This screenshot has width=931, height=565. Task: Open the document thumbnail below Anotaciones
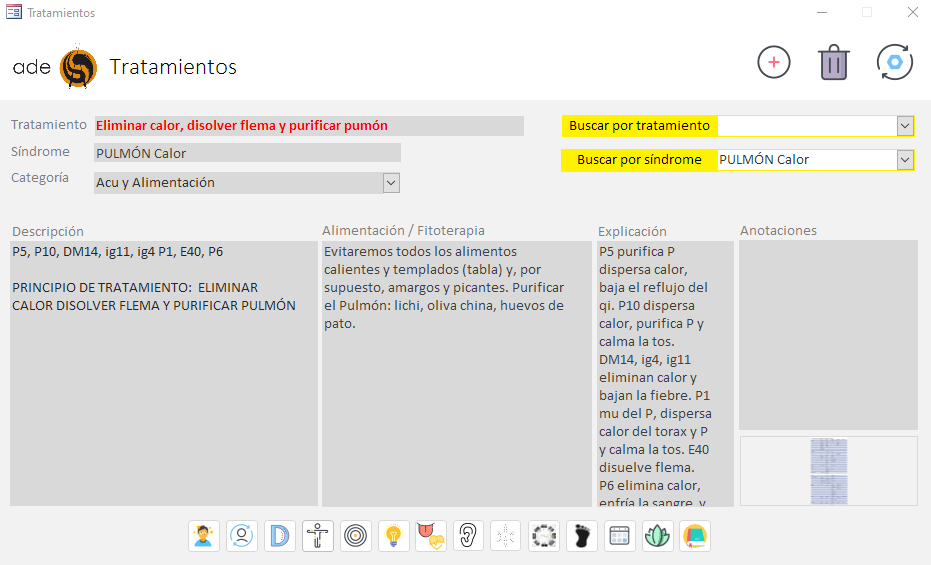[828, 470]
